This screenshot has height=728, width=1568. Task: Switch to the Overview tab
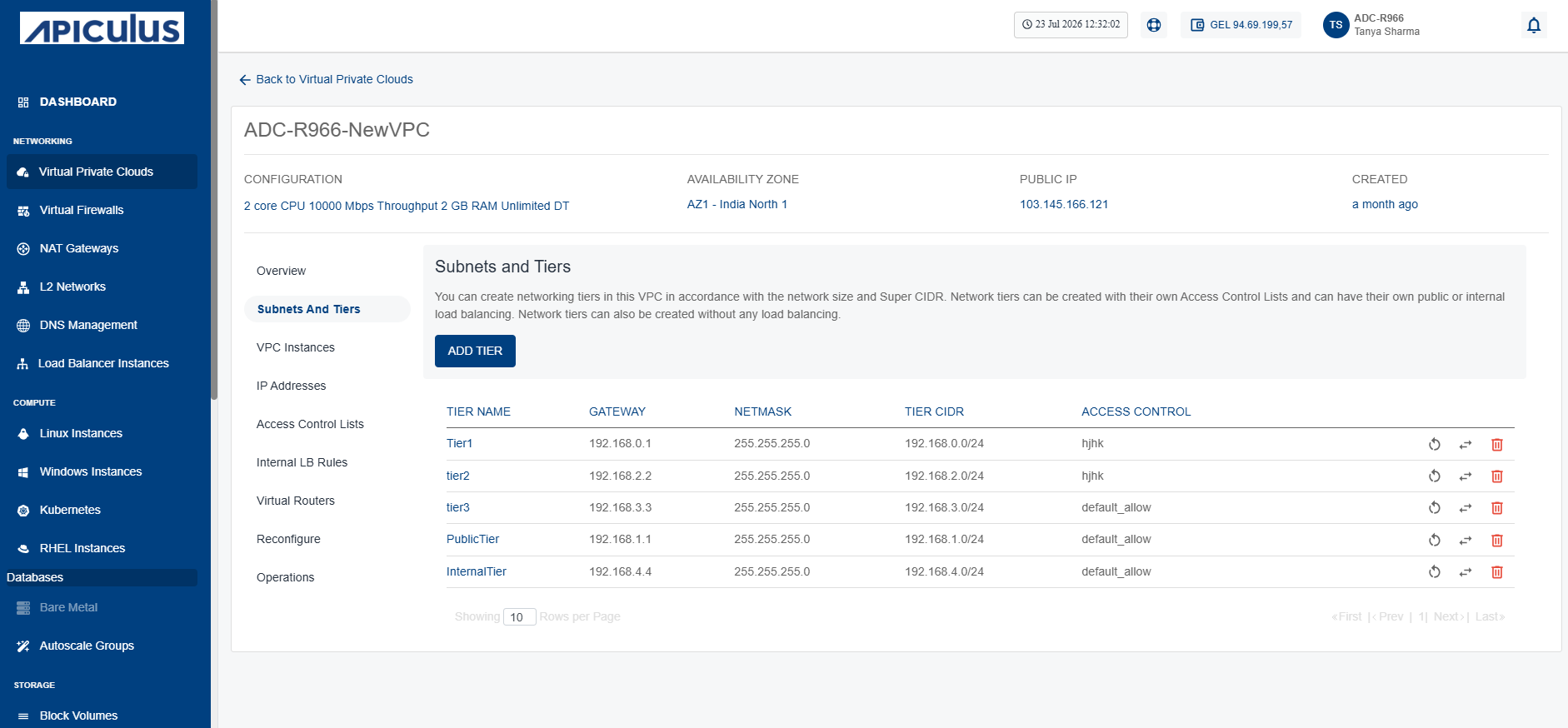click(x=282, y=271)
